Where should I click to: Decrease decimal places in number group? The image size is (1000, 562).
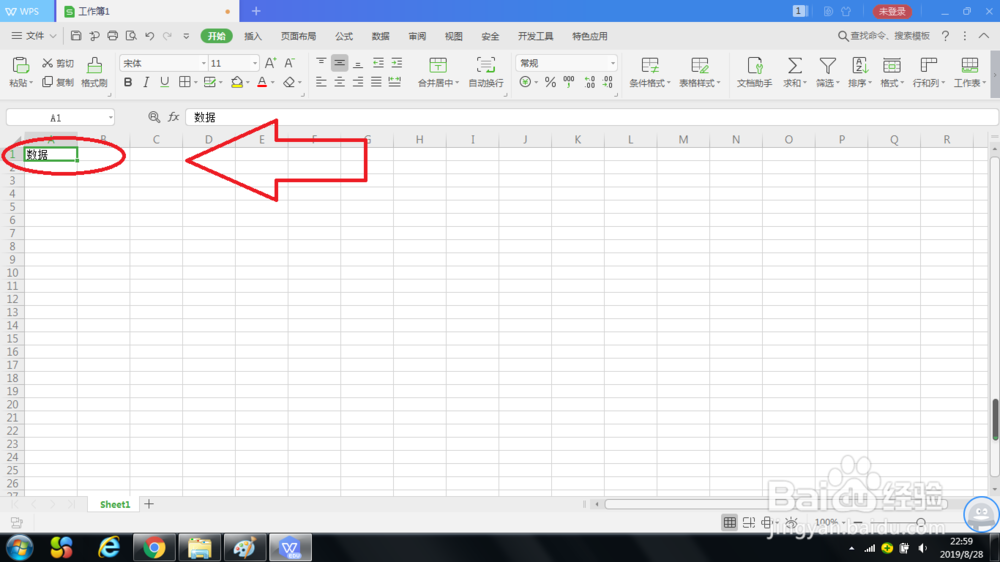[x=608, y=82]
